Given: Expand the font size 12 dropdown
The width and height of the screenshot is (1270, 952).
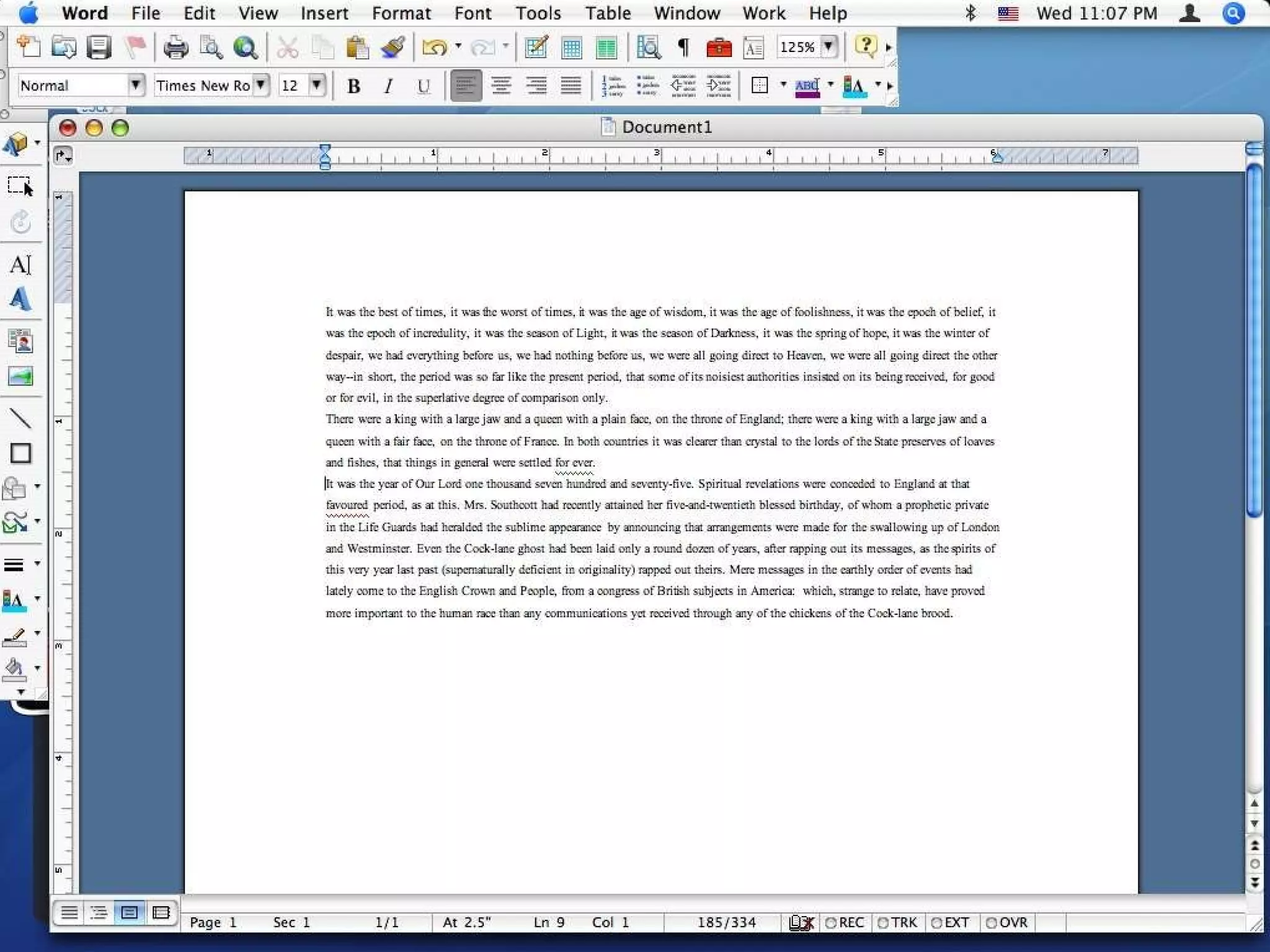Looking at the screenshot, I should click(x=317, y=85).
